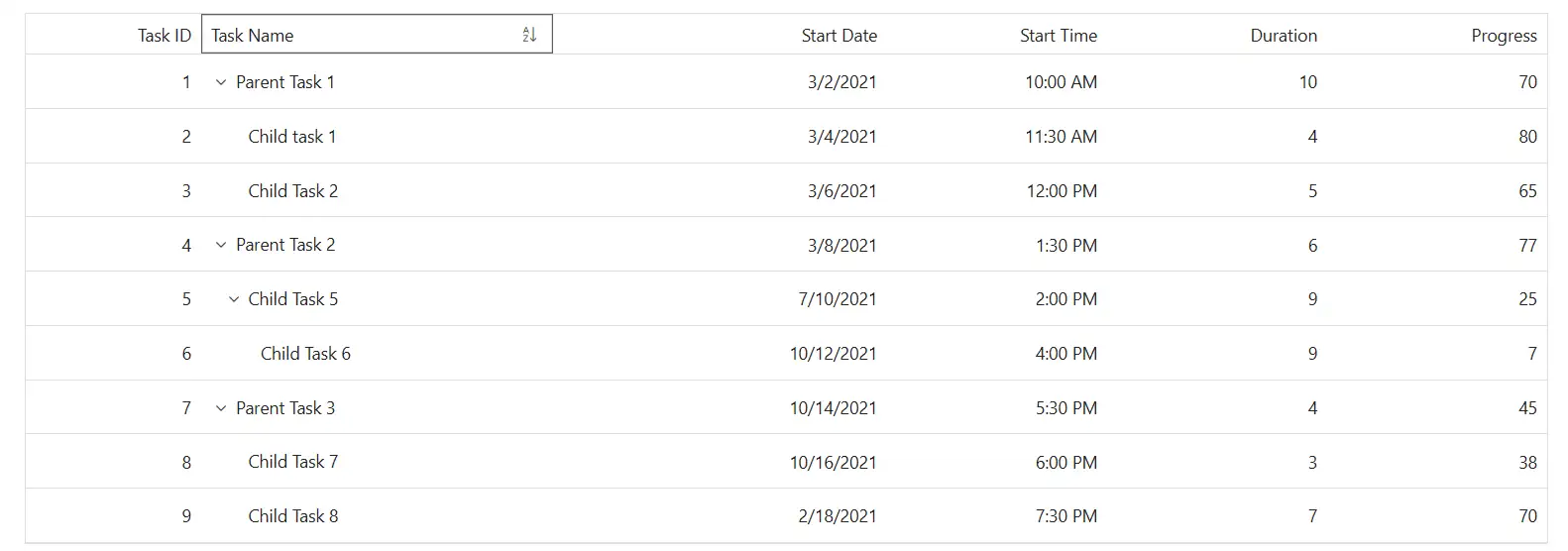Image resolution: width=1568 pixels, height=551 pixels.
Task: Click the Task Name header label
Action: click(x=253, y=36)
